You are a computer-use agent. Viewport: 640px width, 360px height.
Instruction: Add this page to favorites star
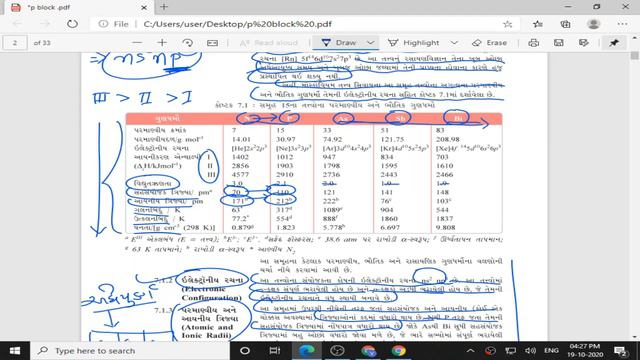point(507,24)
